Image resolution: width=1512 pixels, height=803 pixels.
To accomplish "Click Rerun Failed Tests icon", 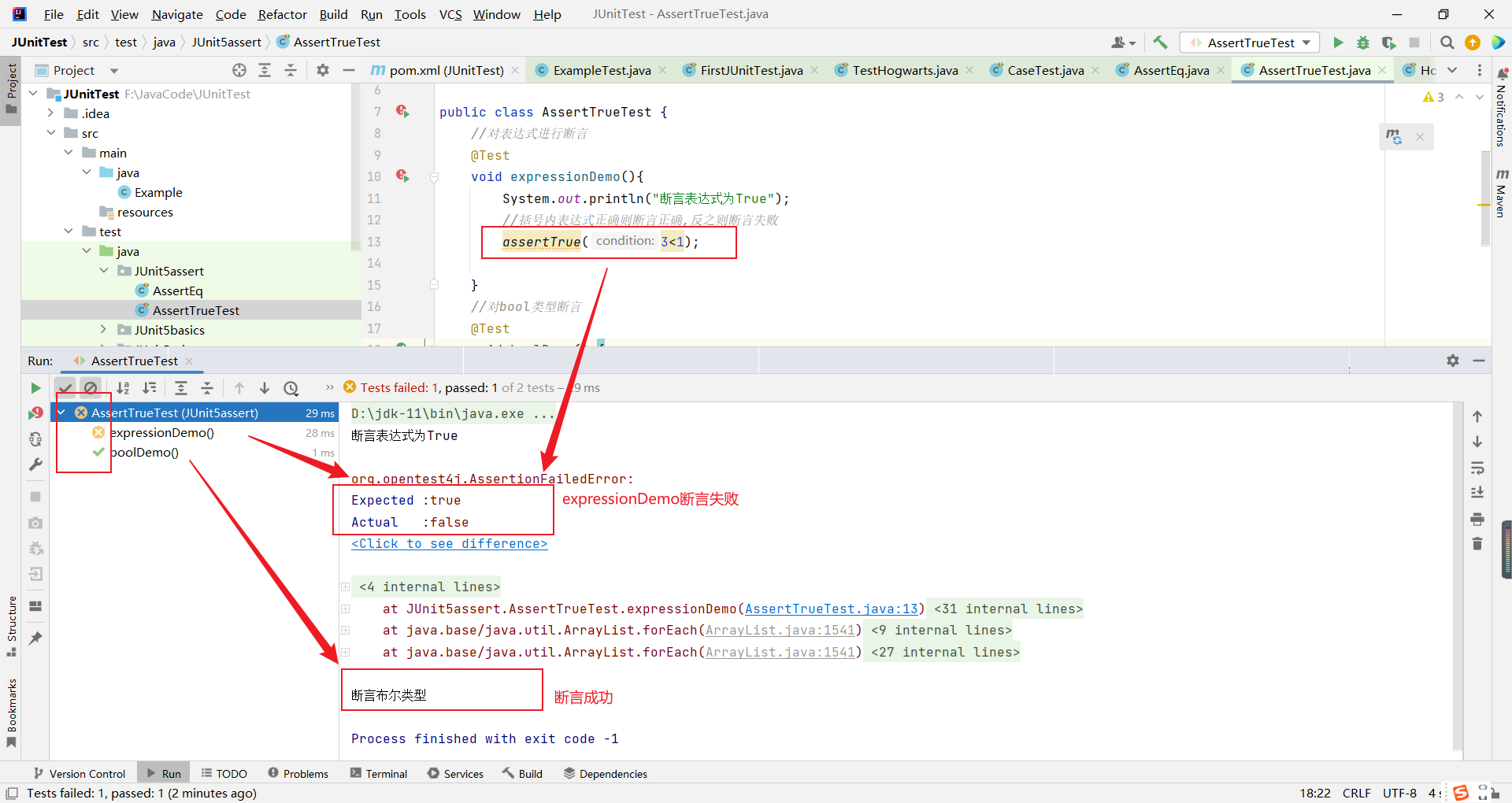I will [35, 413].
